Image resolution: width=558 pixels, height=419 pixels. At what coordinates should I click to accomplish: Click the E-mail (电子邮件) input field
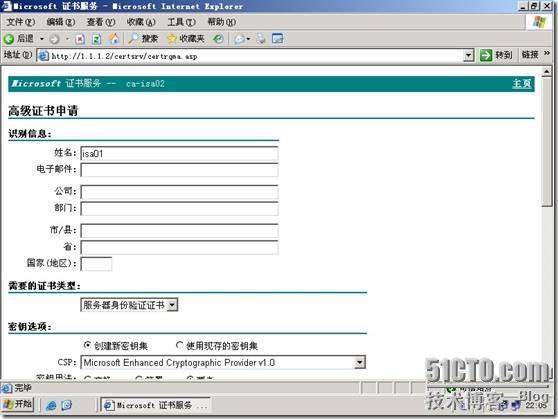point(179,170)
